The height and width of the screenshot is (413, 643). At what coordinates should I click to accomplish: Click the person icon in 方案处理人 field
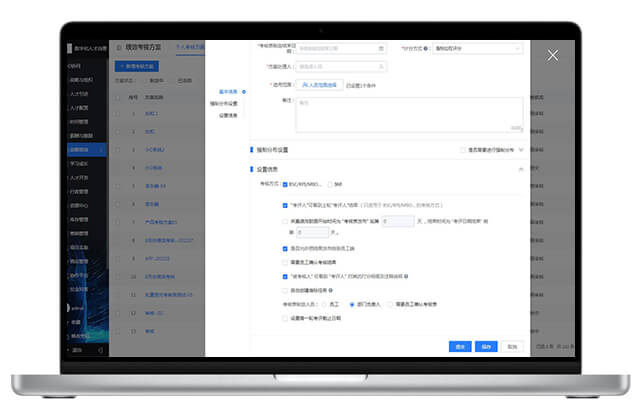[x=381, y=67]
